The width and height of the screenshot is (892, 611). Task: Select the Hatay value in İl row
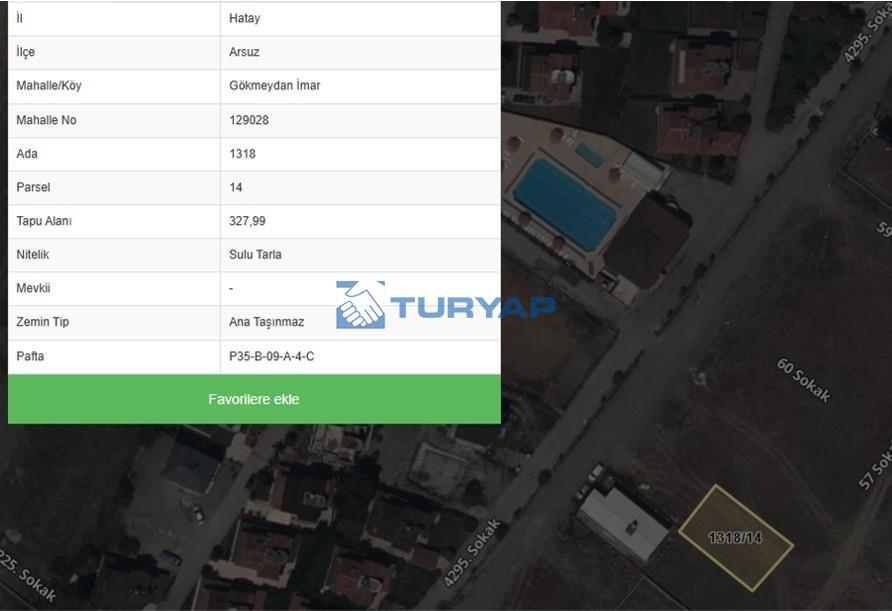click(x=244, y=18)
